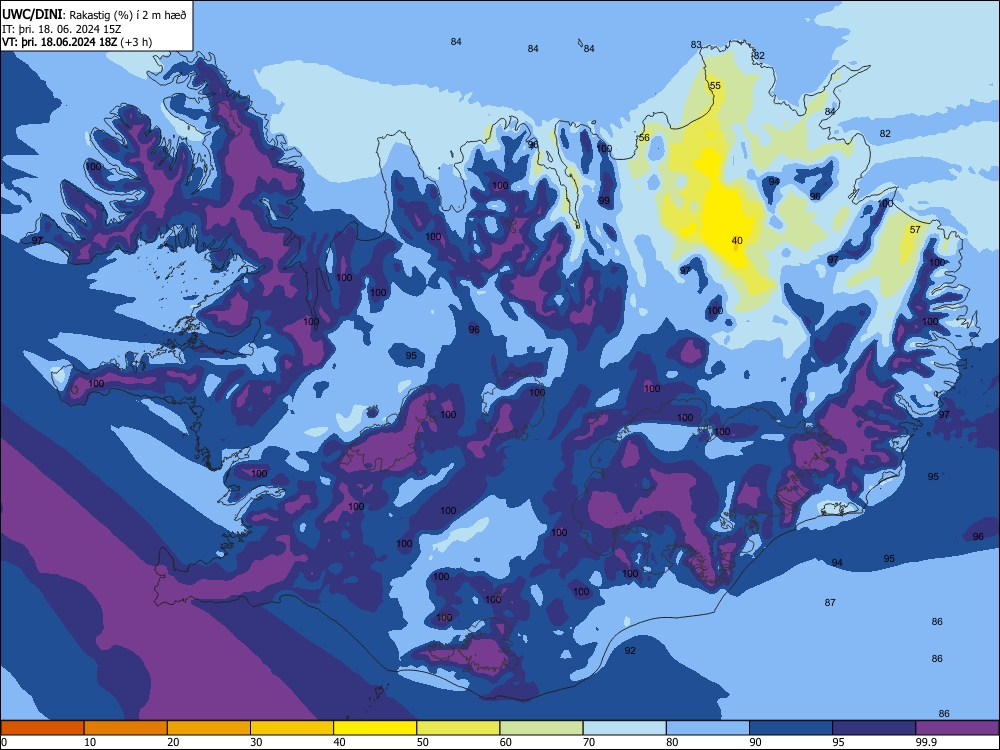Click the legend label '50'

tap(423, 742)
